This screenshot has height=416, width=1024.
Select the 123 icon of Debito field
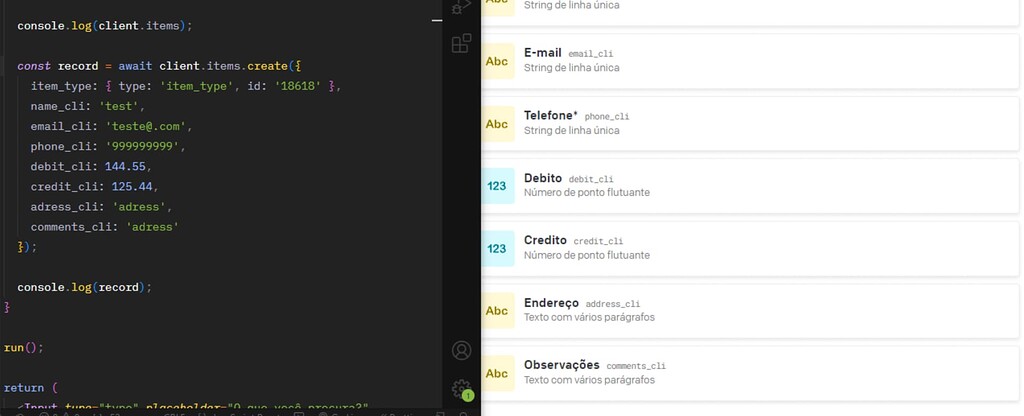tap(497, 186)
